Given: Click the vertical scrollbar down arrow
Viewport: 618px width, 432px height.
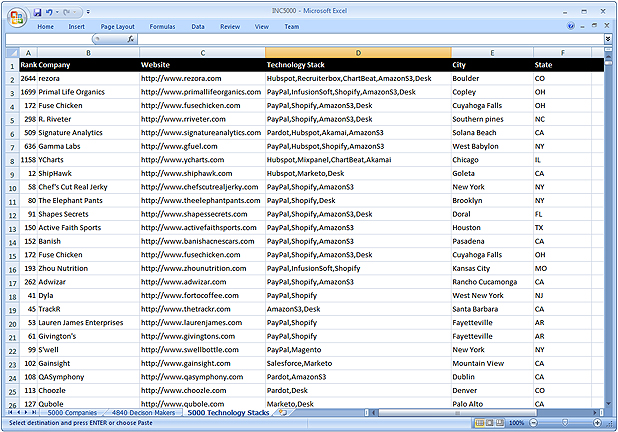Looking at the screenshot, I should click(x=608, y=404).
